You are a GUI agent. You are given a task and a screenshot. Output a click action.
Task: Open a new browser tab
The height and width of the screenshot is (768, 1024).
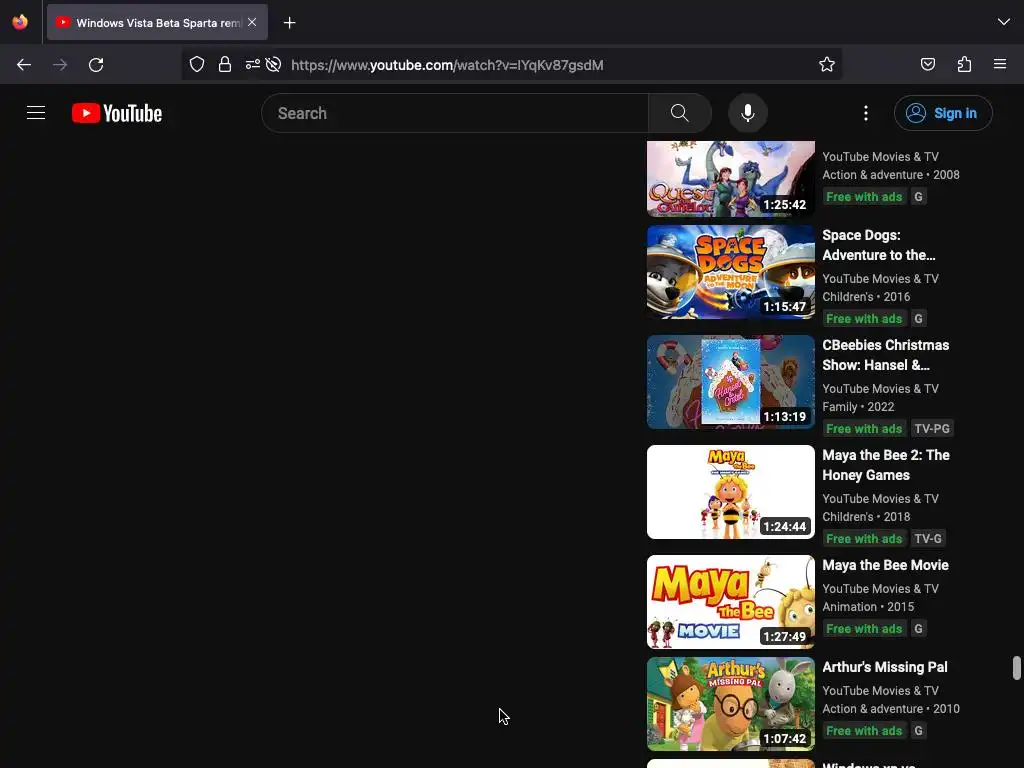[289, 23]
